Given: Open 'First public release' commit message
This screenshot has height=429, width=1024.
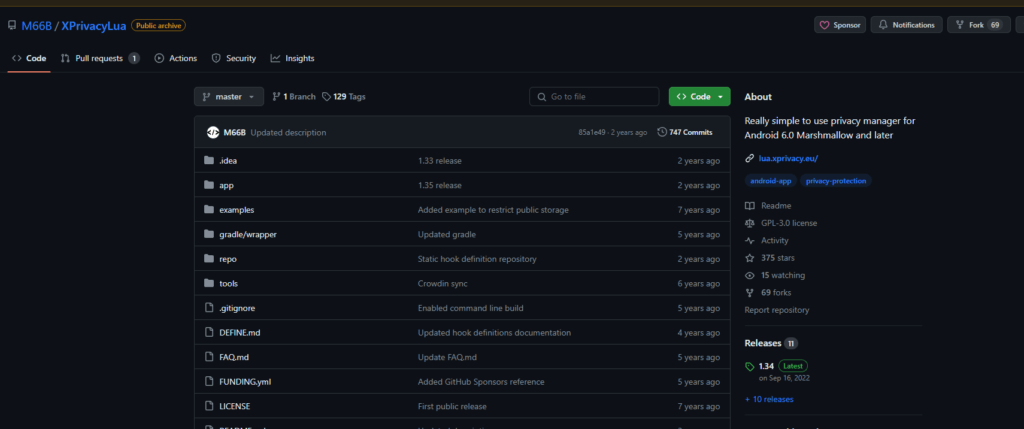Looking at the screenshot, I should 452,406.
